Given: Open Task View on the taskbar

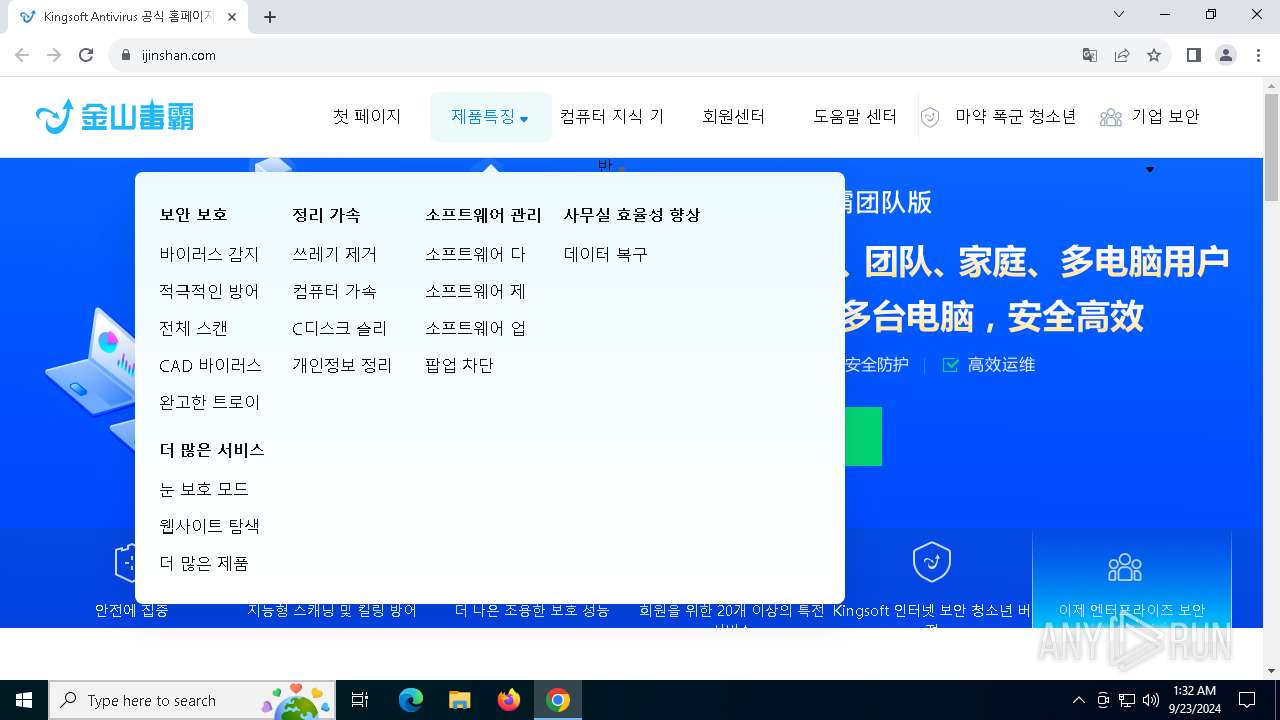Looking at the screenshot, I should 360,700.
